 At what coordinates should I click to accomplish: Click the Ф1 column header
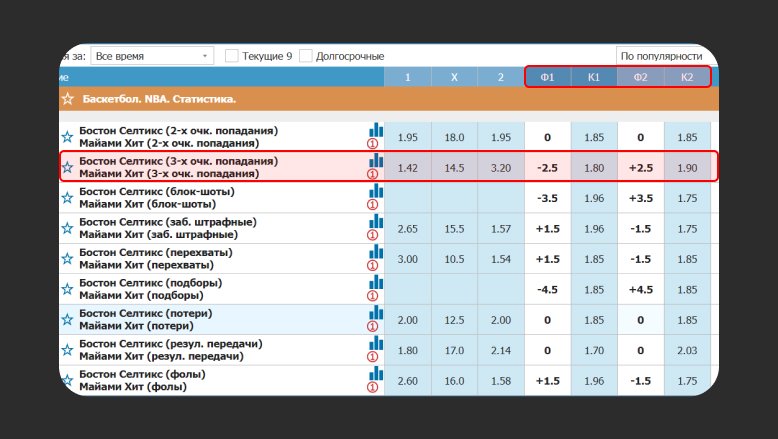[x=547, y=77]
